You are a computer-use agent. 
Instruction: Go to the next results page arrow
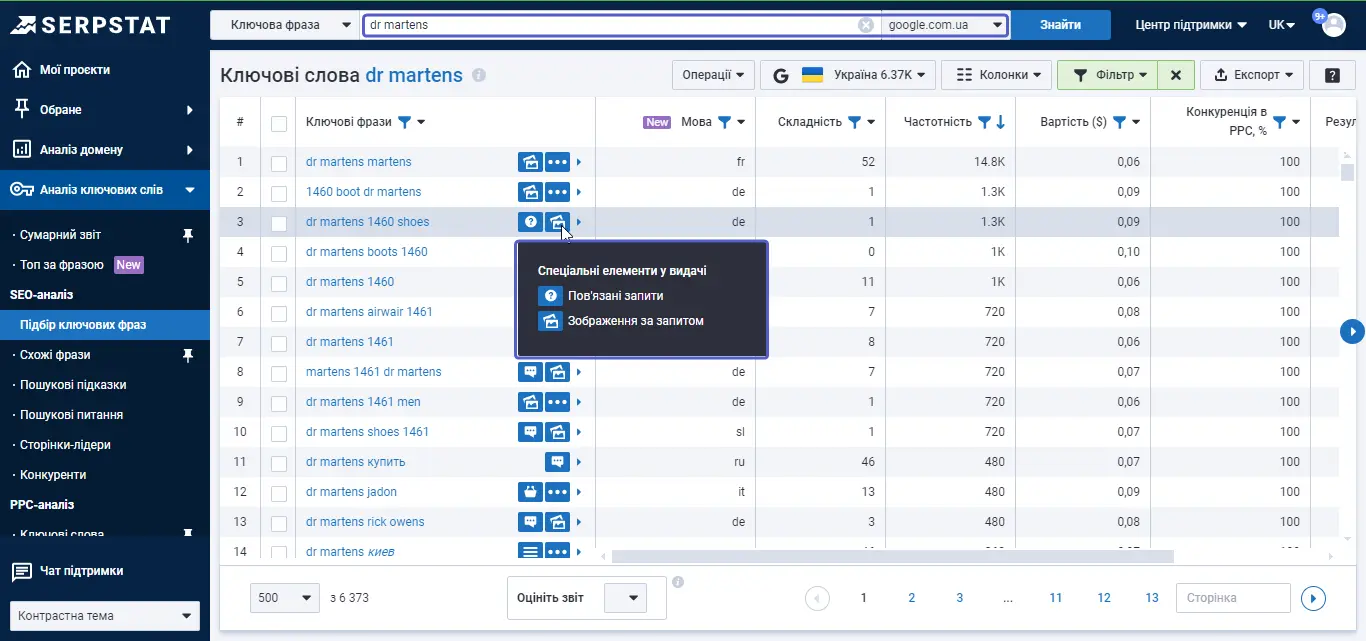(x=1313, y=598)
